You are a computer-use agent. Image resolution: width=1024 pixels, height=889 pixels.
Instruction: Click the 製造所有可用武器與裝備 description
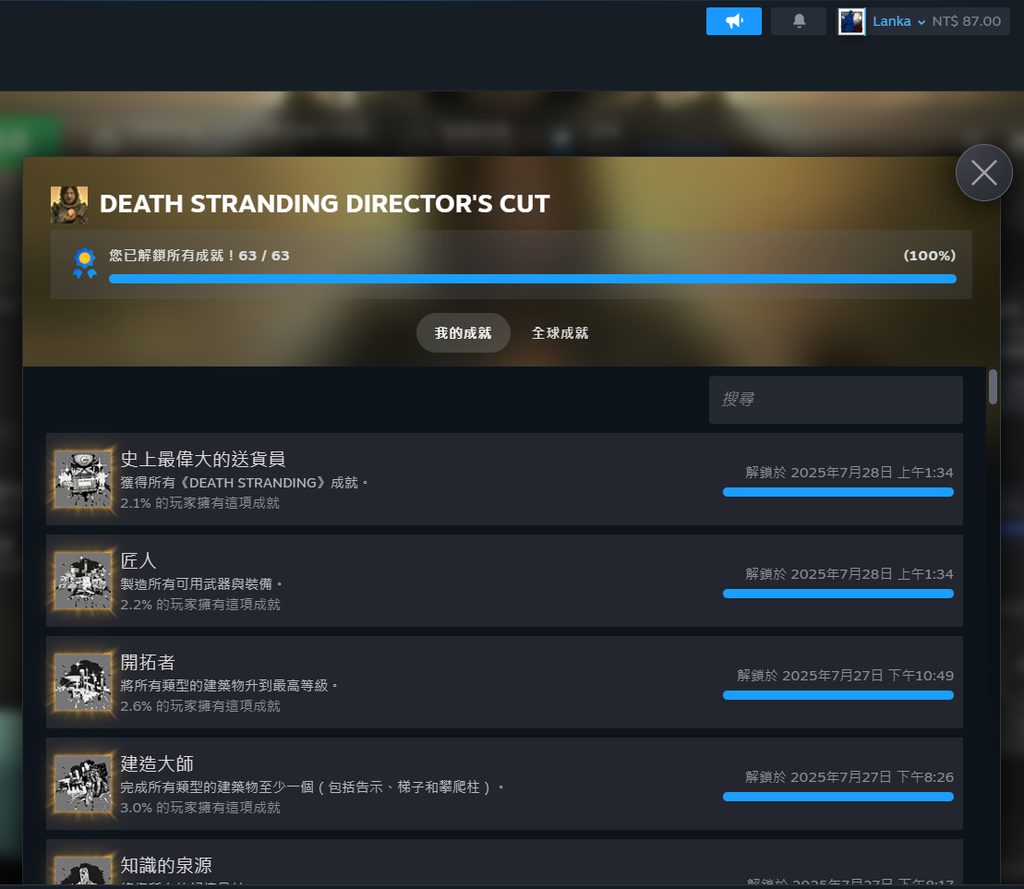(200, 584)
